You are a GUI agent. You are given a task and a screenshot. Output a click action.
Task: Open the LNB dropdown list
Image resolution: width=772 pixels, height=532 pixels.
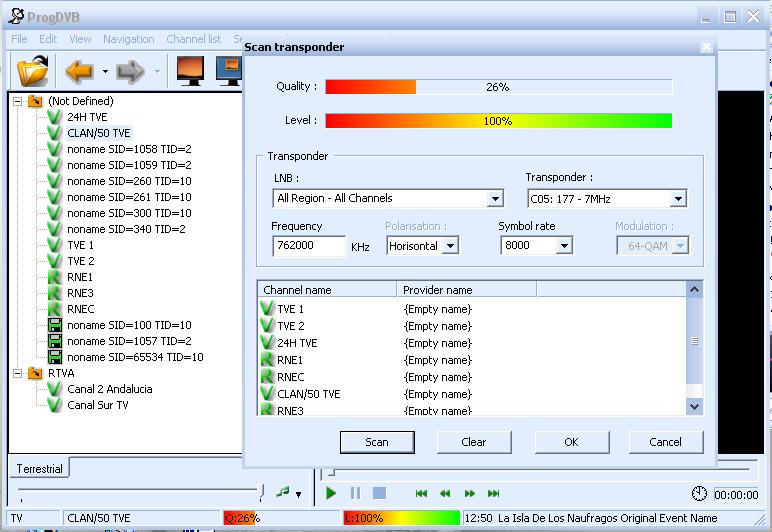(x=495, y=199)
